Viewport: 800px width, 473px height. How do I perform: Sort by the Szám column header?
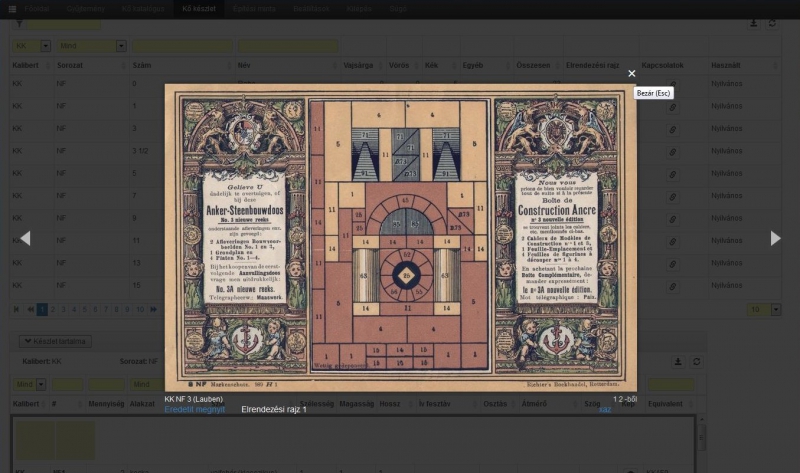(182, 65)
